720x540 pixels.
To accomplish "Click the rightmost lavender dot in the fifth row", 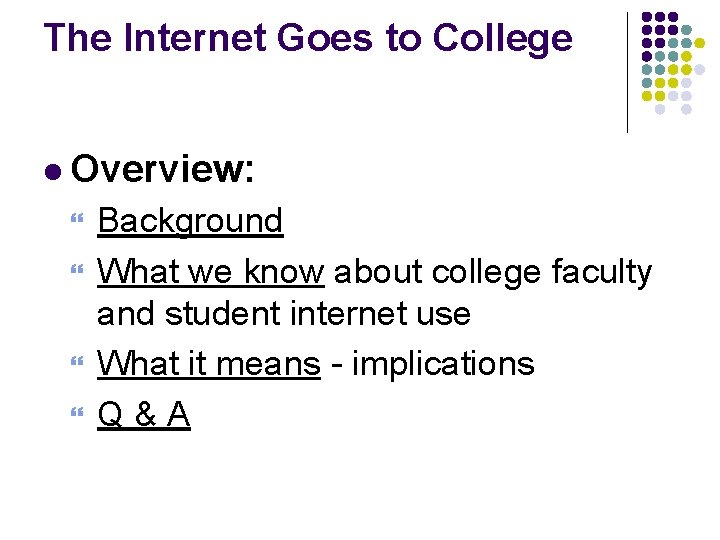I will [699, 69].
